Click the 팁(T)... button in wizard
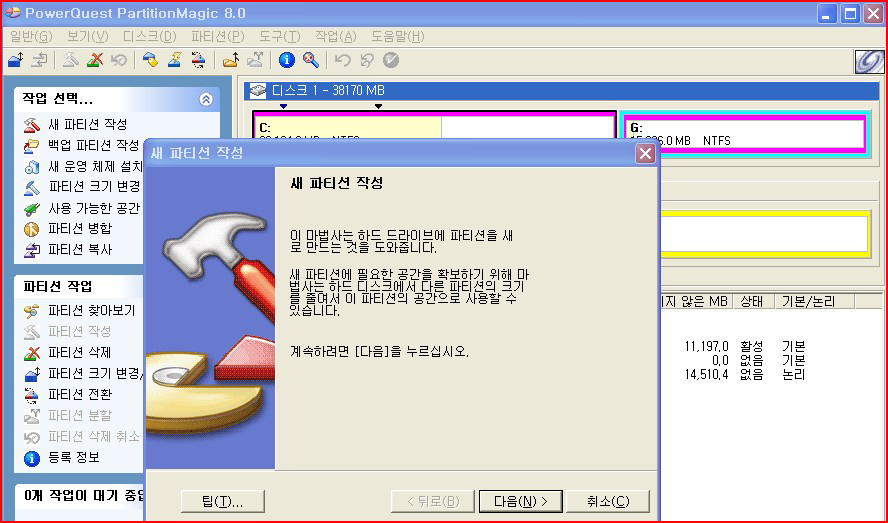This screenshot has width=888, height=523. [x=223, y=501]
